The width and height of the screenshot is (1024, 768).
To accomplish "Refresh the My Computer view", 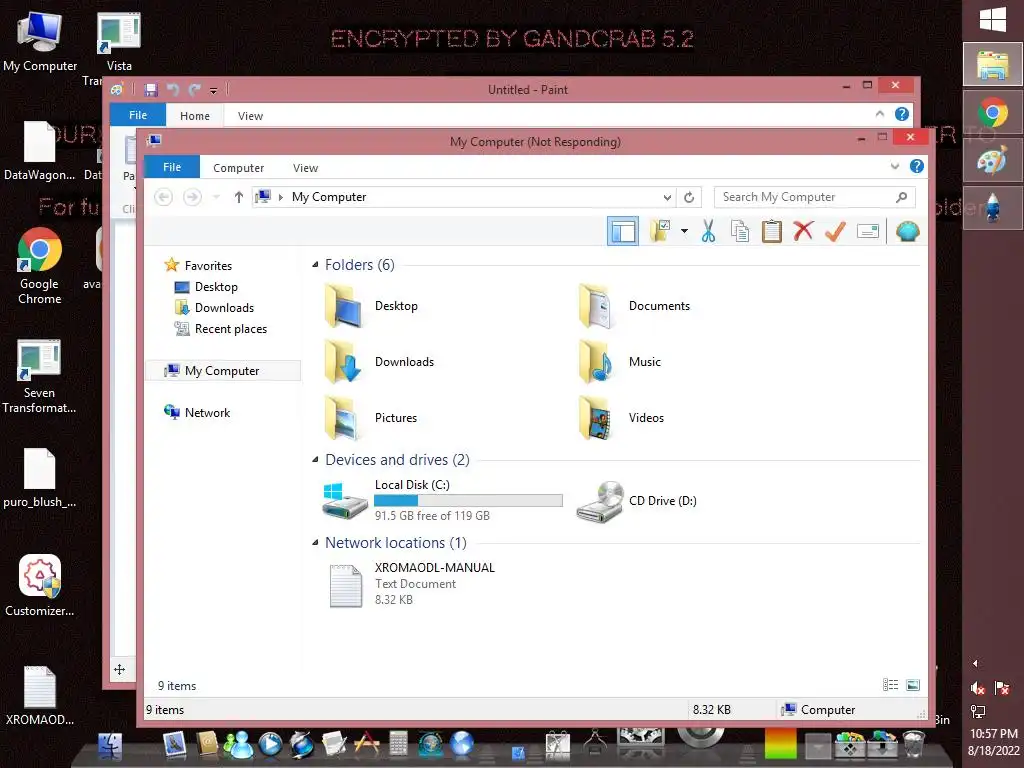I will [x=688, y=197].
